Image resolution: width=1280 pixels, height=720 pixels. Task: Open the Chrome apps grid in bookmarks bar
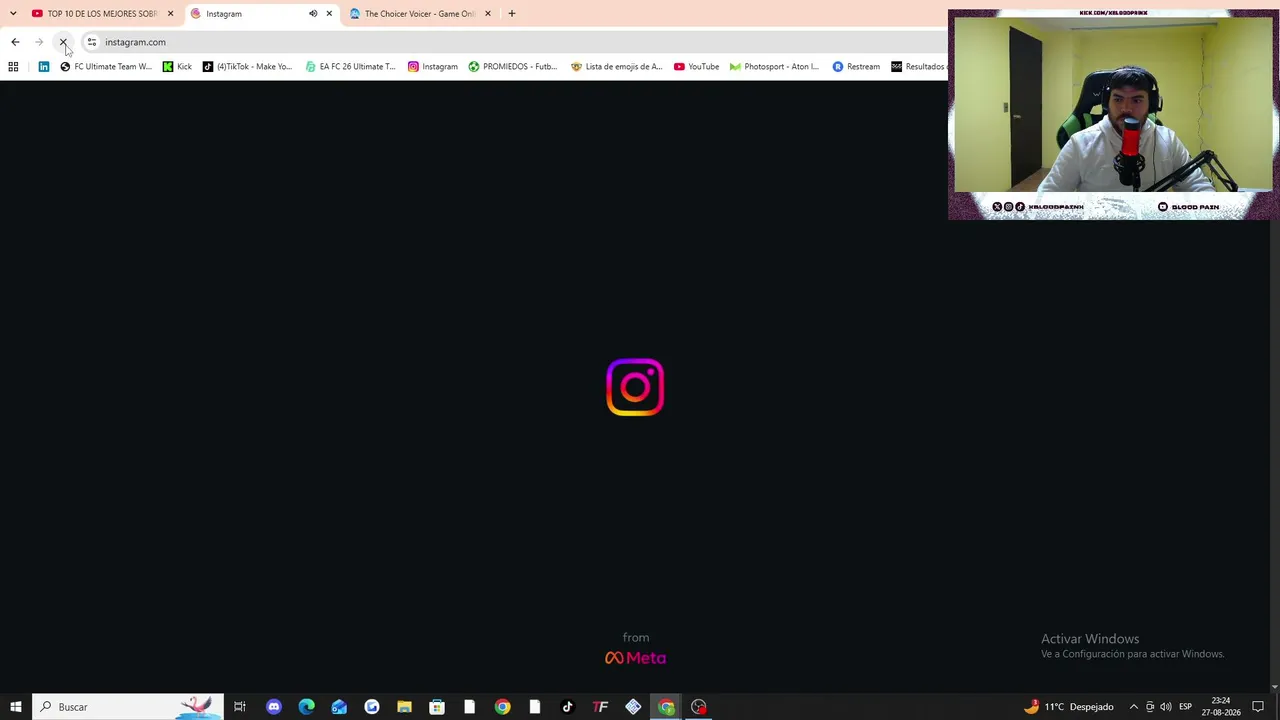[x=13, y=67]
